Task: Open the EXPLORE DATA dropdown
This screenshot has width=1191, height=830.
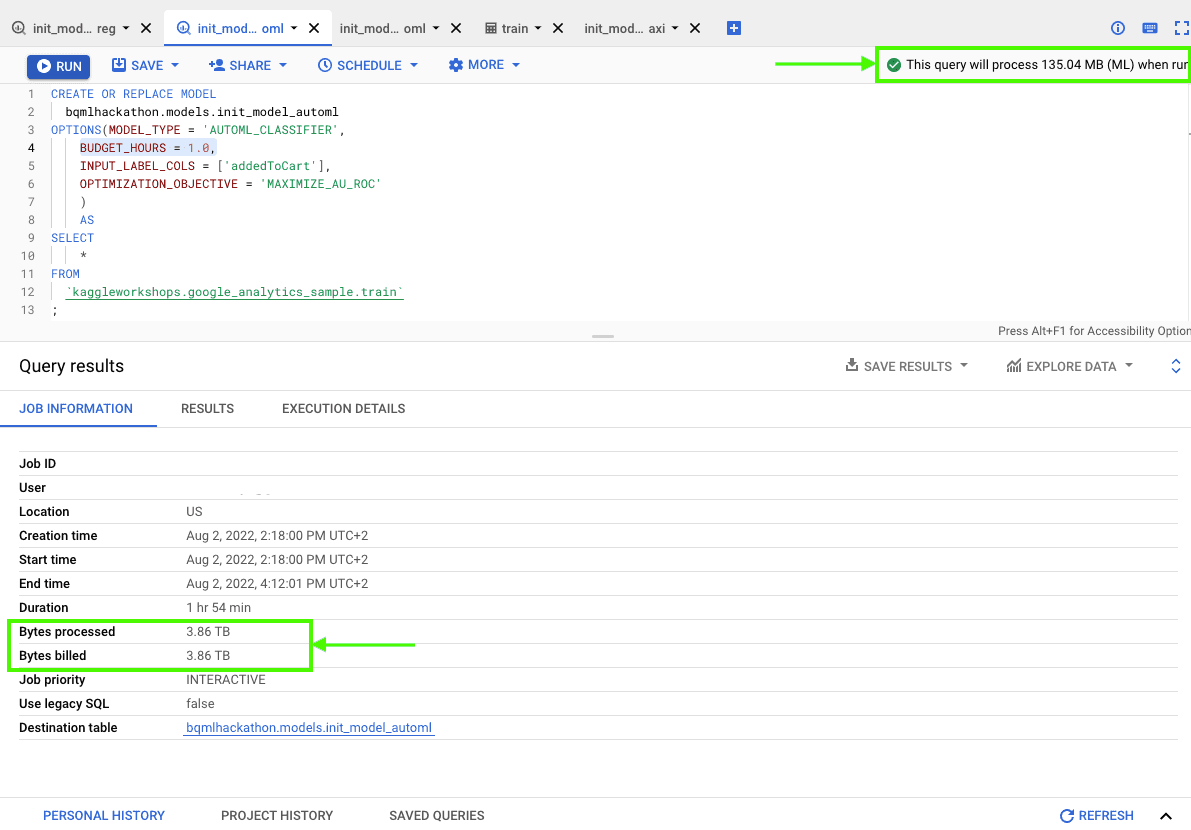Action: (1069, 366)
